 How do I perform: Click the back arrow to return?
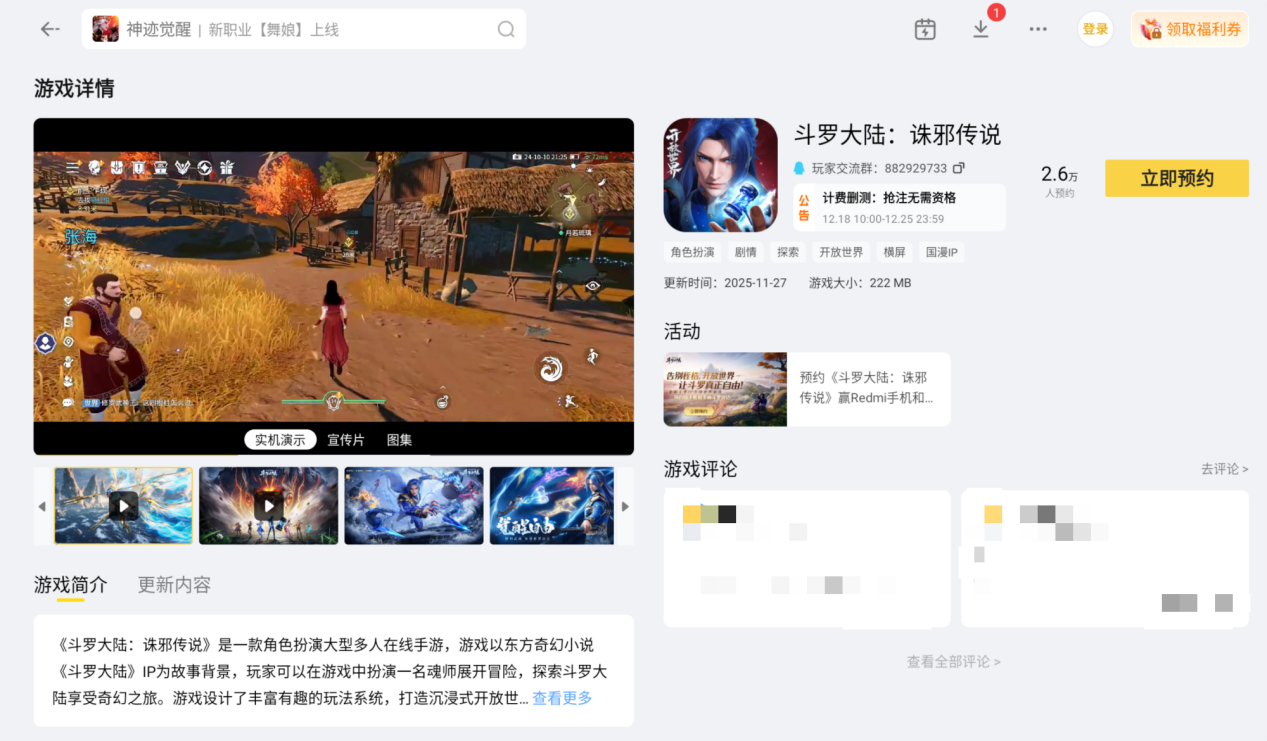tap(49, 28)
